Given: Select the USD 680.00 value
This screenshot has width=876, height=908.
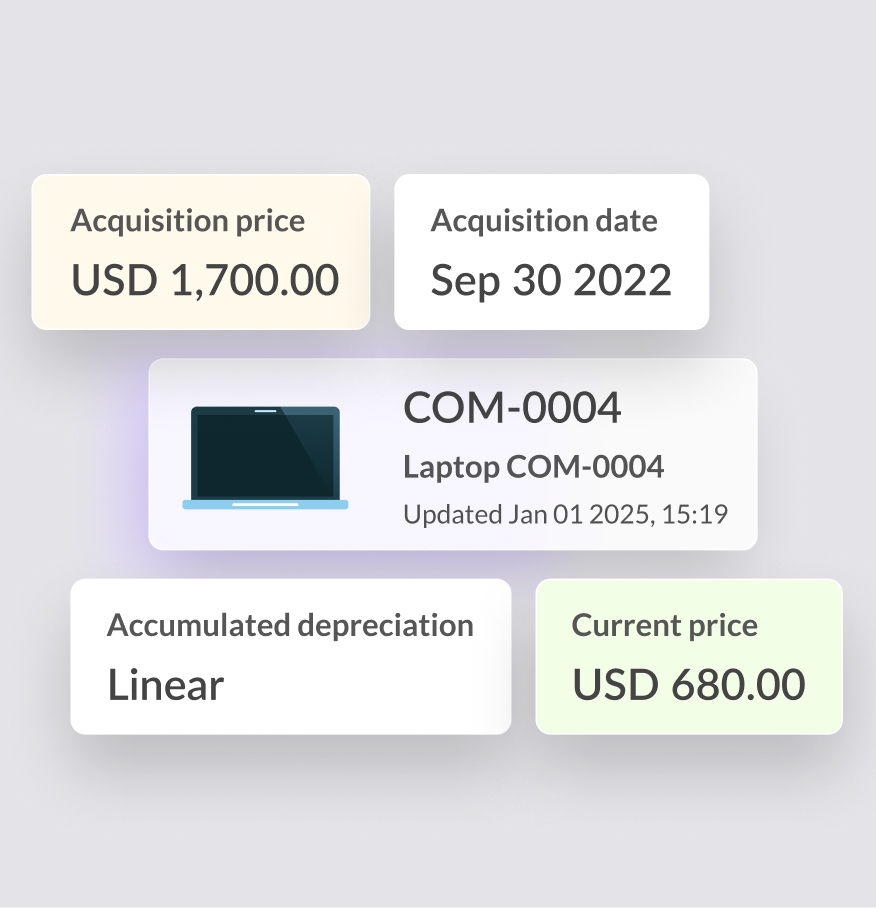Looking at the screenshot, I should [689, 684].
